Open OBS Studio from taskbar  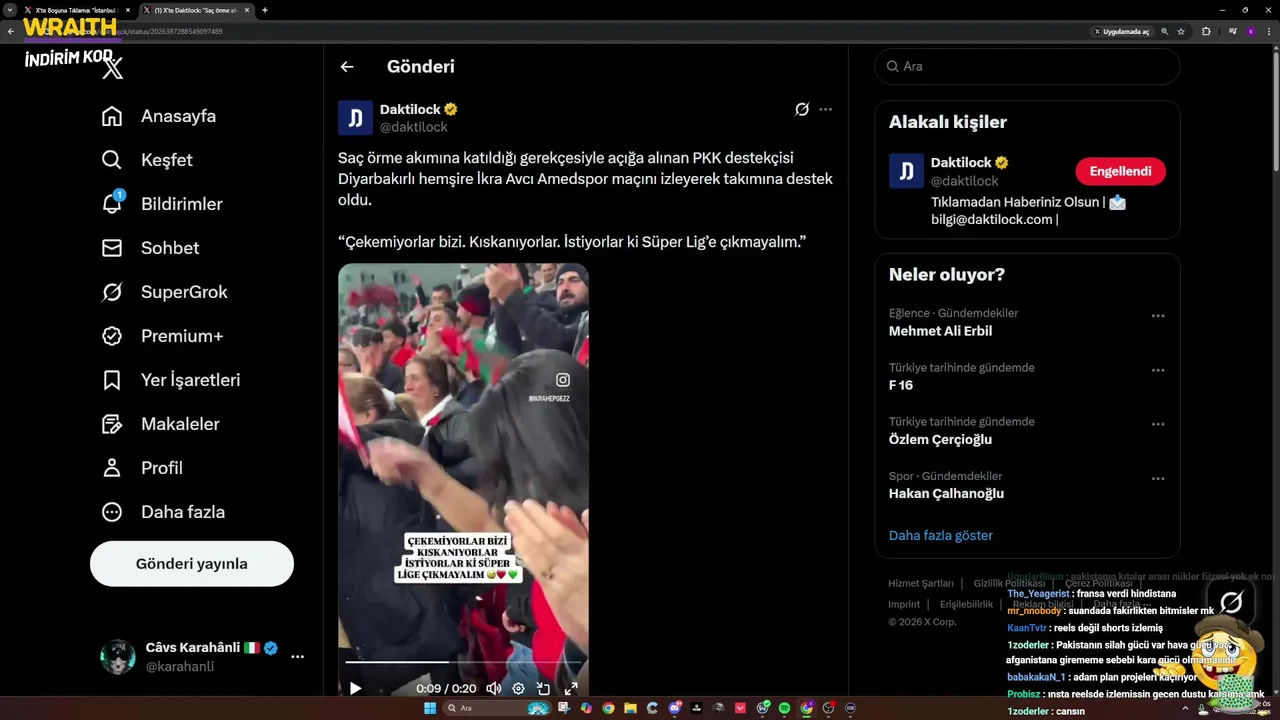click(828, 708)
